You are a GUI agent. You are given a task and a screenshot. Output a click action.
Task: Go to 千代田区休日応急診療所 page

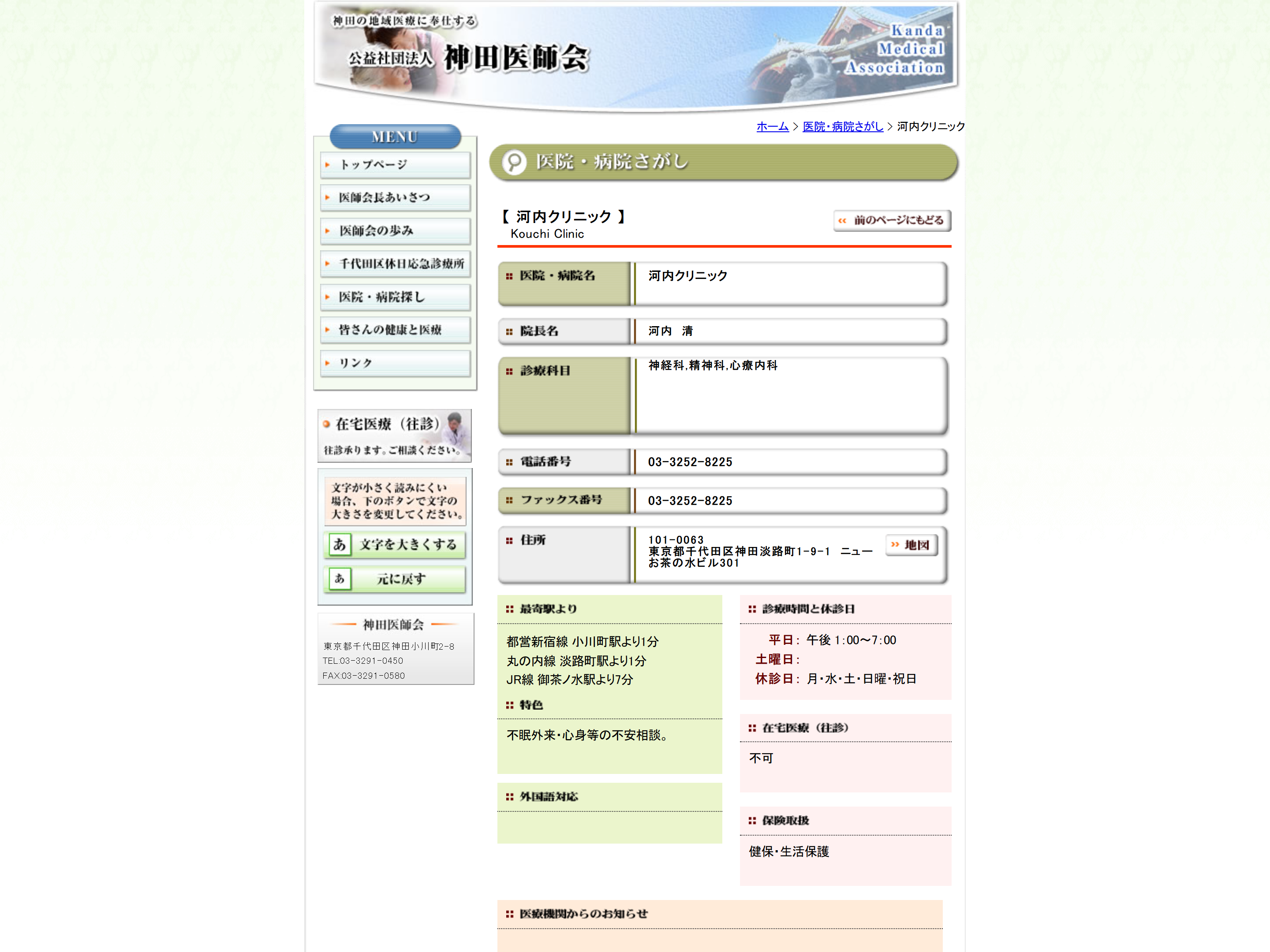395,264
